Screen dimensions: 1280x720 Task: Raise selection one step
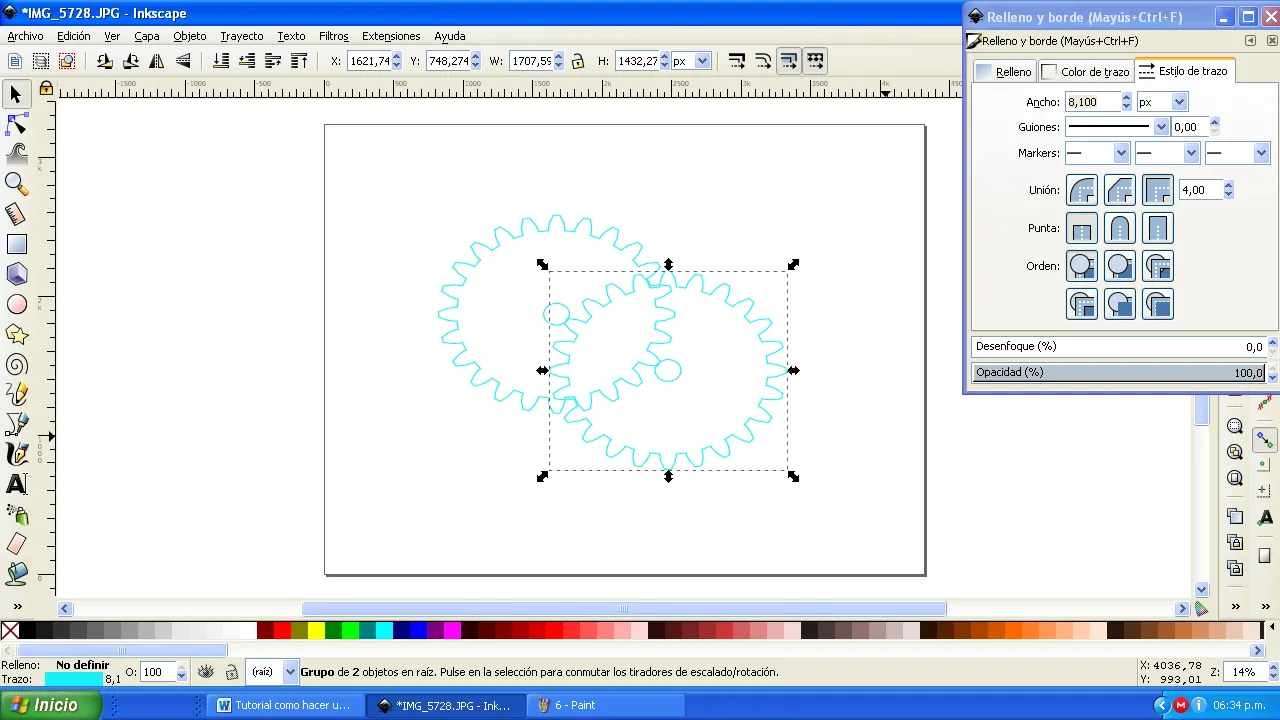pyautogui.click(x=273, y=61)
